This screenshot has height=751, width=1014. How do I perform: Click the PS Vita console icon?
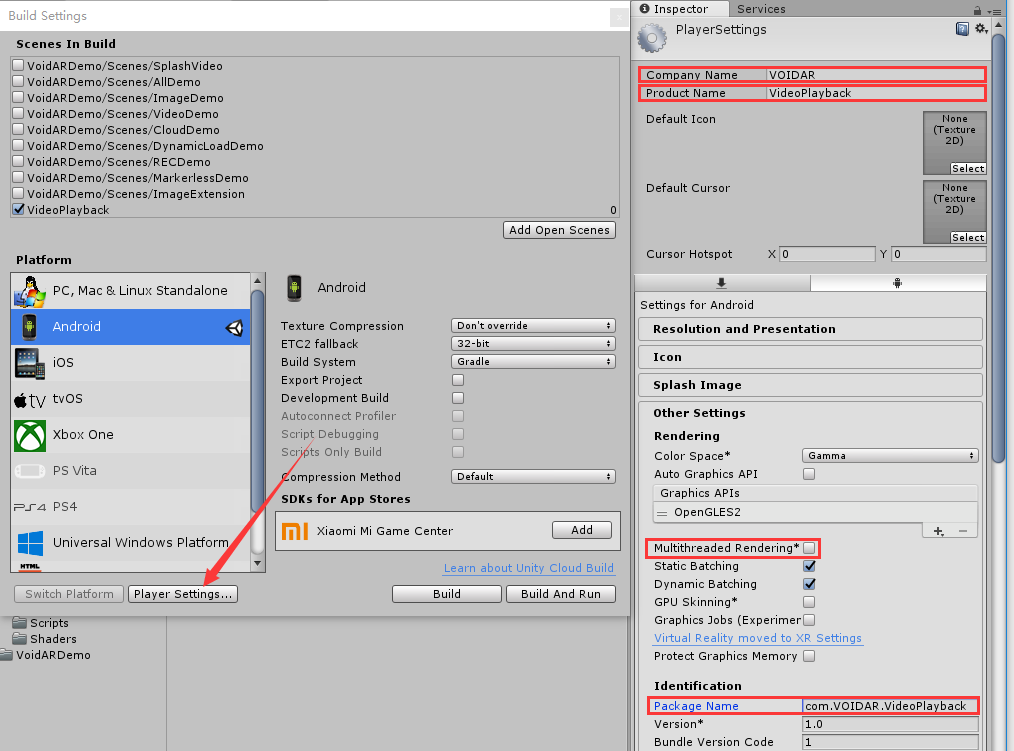tap(30, 471)
